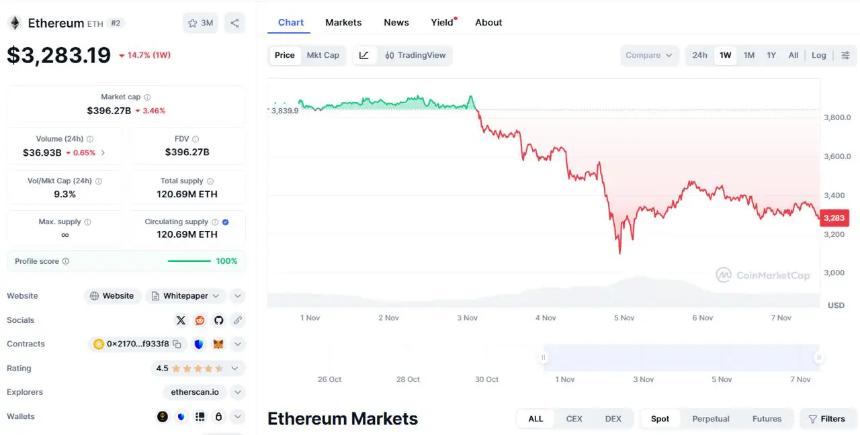This screenshot has height=435, width=860.
Task: Click the share icon beside Ethereum title
Action: coord(234,22)
